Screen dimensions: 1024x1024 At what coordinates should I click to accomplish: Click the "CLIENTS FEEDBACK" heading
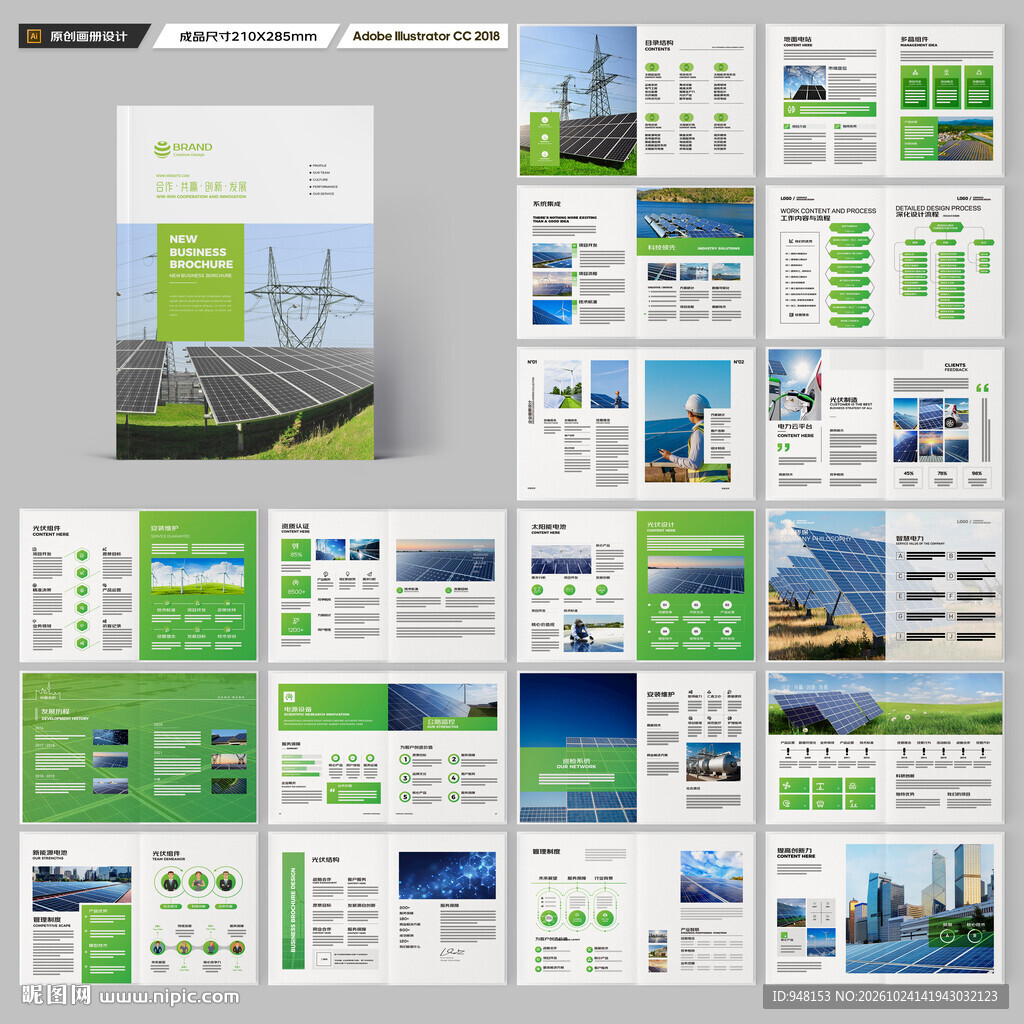pos(955,367)
